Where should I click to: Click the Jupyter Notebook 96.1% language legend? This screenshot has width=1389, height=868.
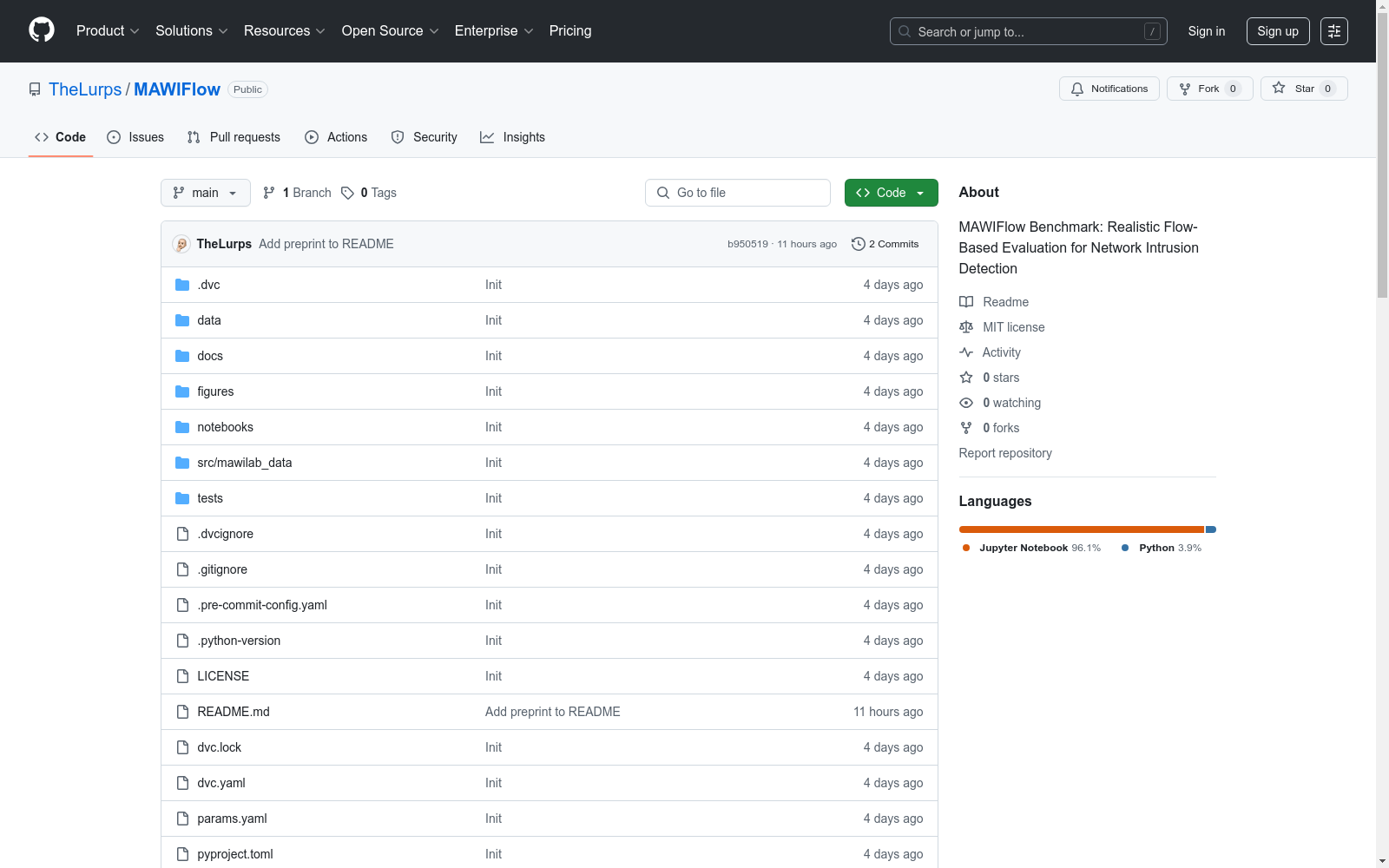1031,548
